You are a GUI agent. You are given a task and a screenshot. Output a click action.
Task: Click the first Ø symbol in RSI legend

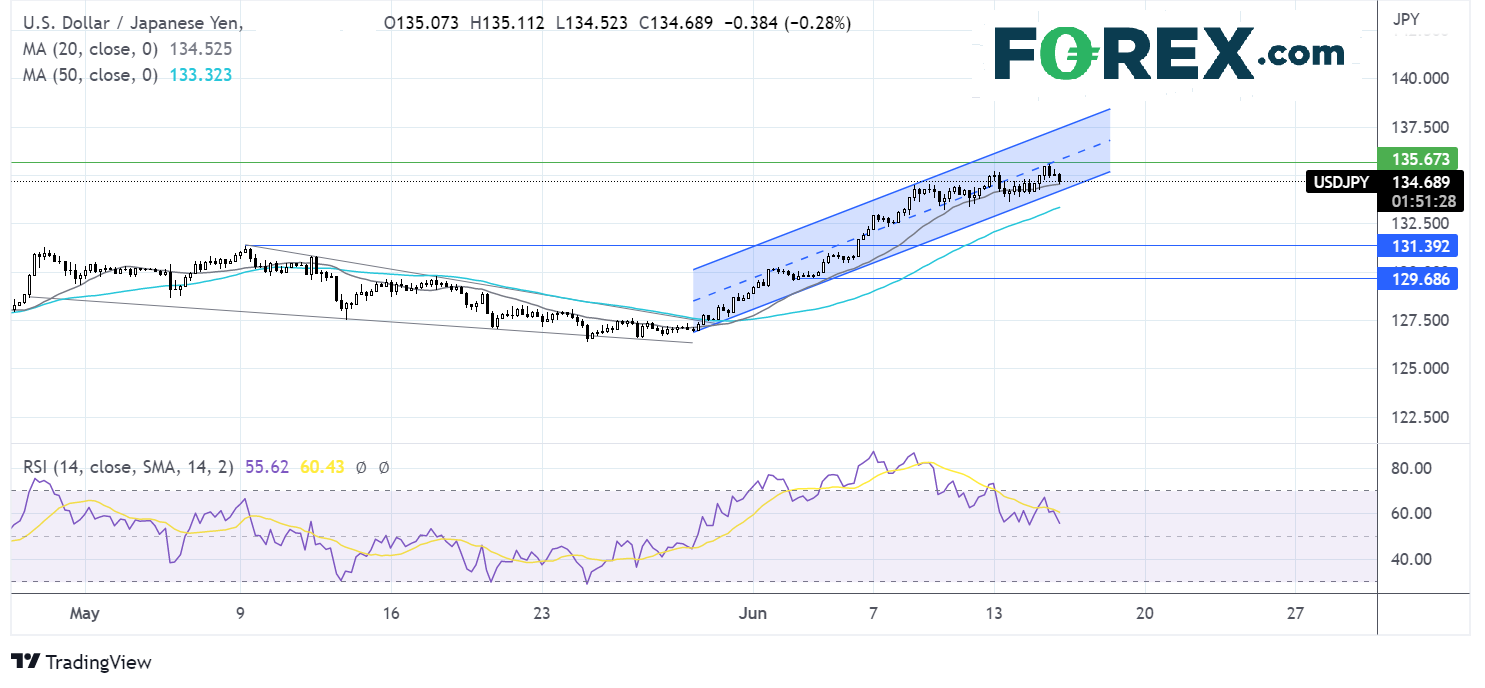coord(362,466)
